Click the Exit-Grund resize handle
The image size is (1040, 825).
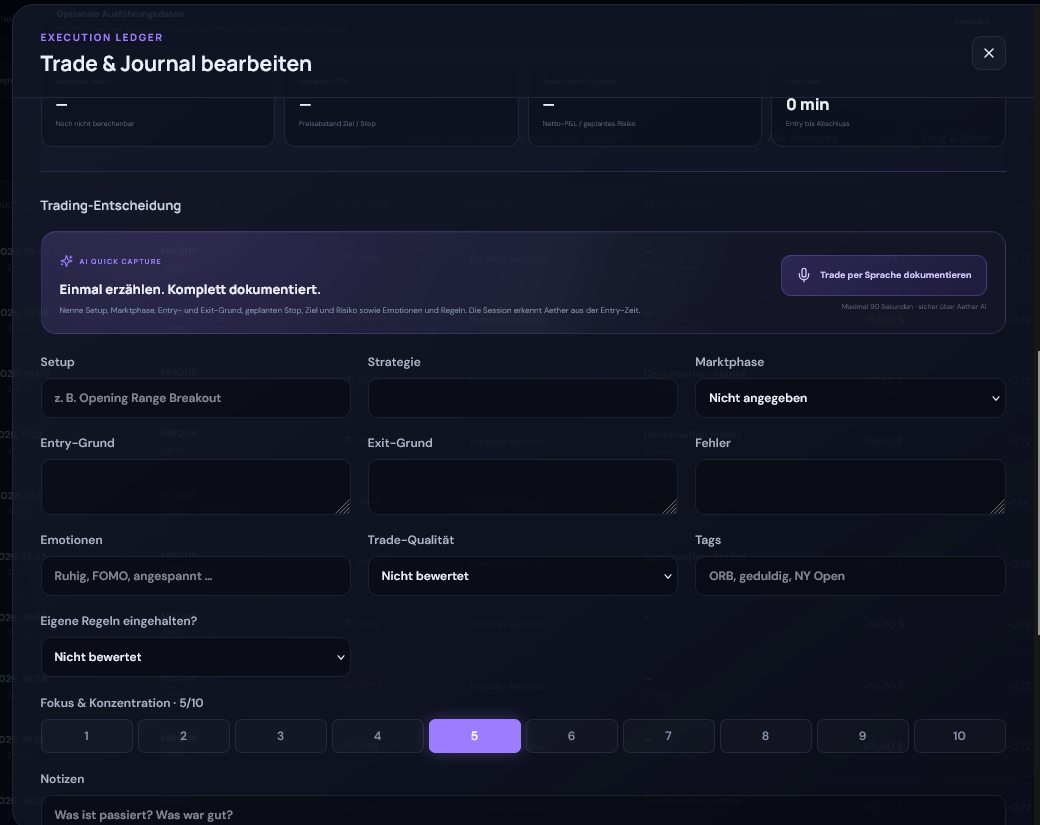coord(670,507)
